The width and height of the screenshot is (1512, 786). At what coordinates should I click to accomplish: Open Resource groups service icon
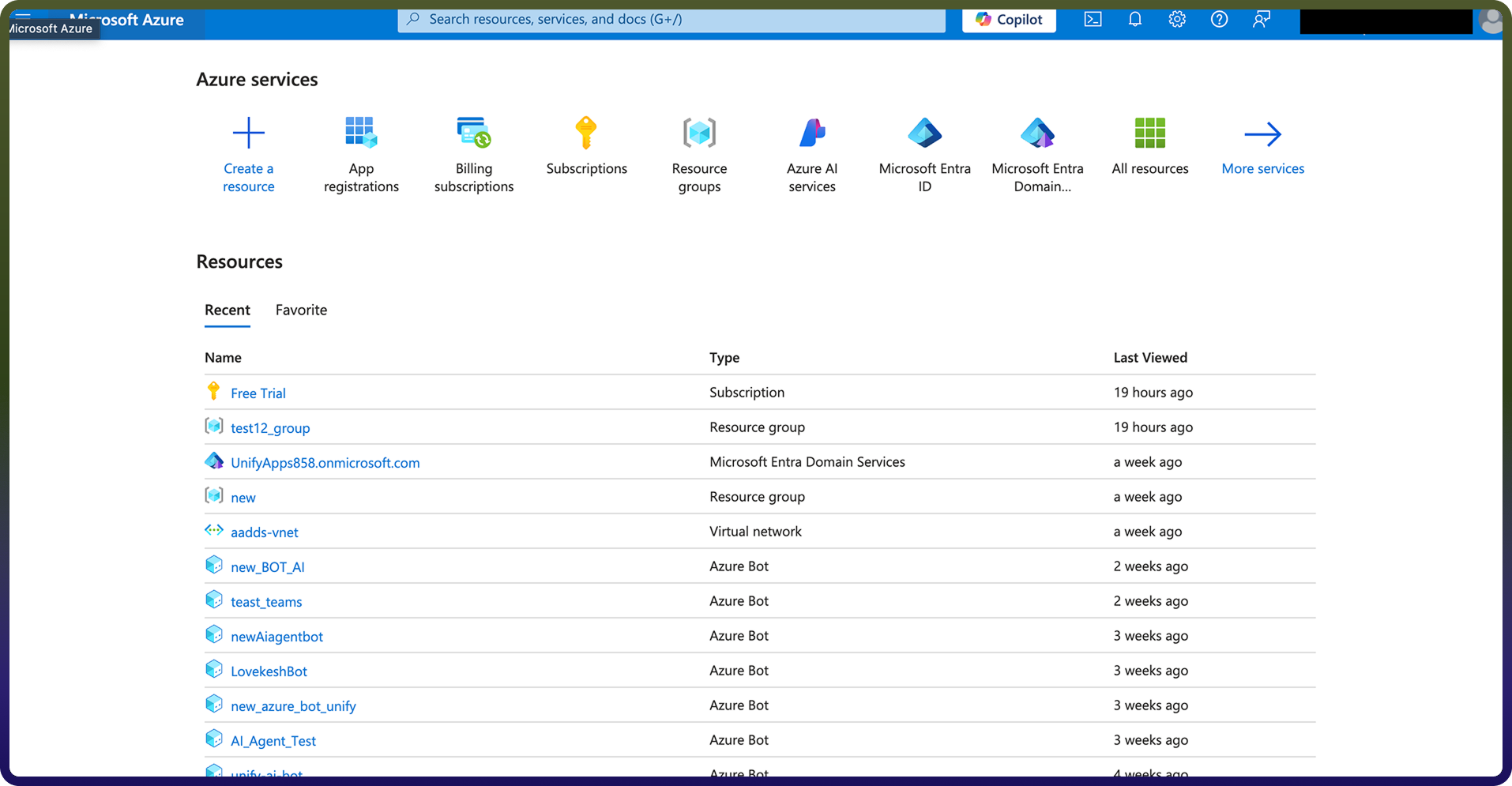tap(699, 133)
